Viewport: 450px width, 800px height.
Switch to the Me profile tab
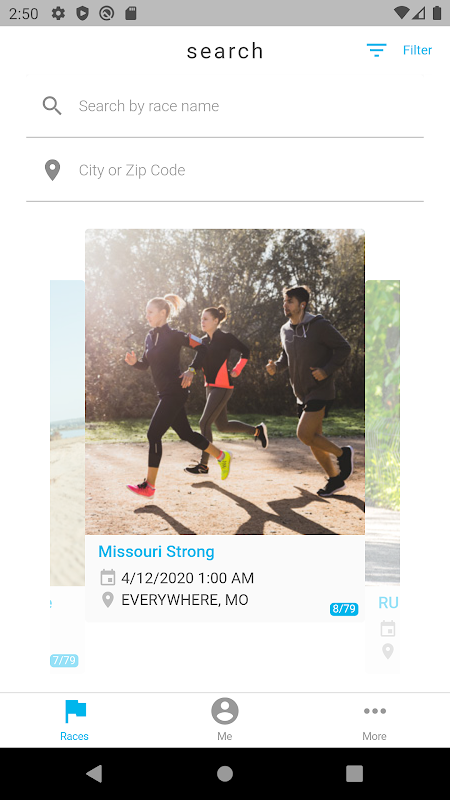[x=225, y=720]
